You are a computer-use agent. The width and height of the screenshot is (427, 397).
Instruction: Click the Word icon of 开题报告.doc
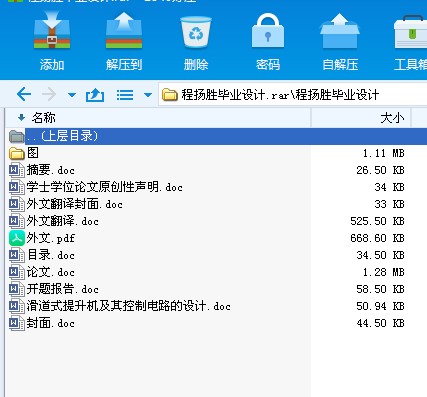click(x=17, y=289)
